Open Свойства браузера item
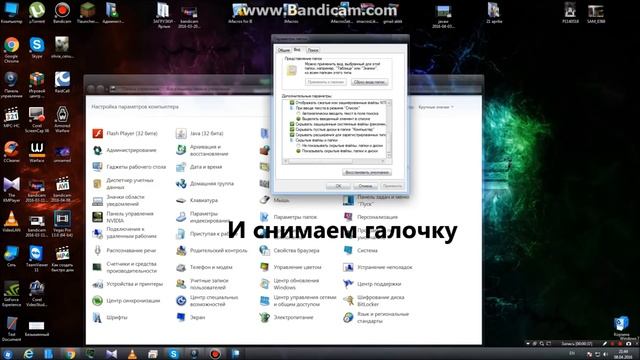 point(290,251)
